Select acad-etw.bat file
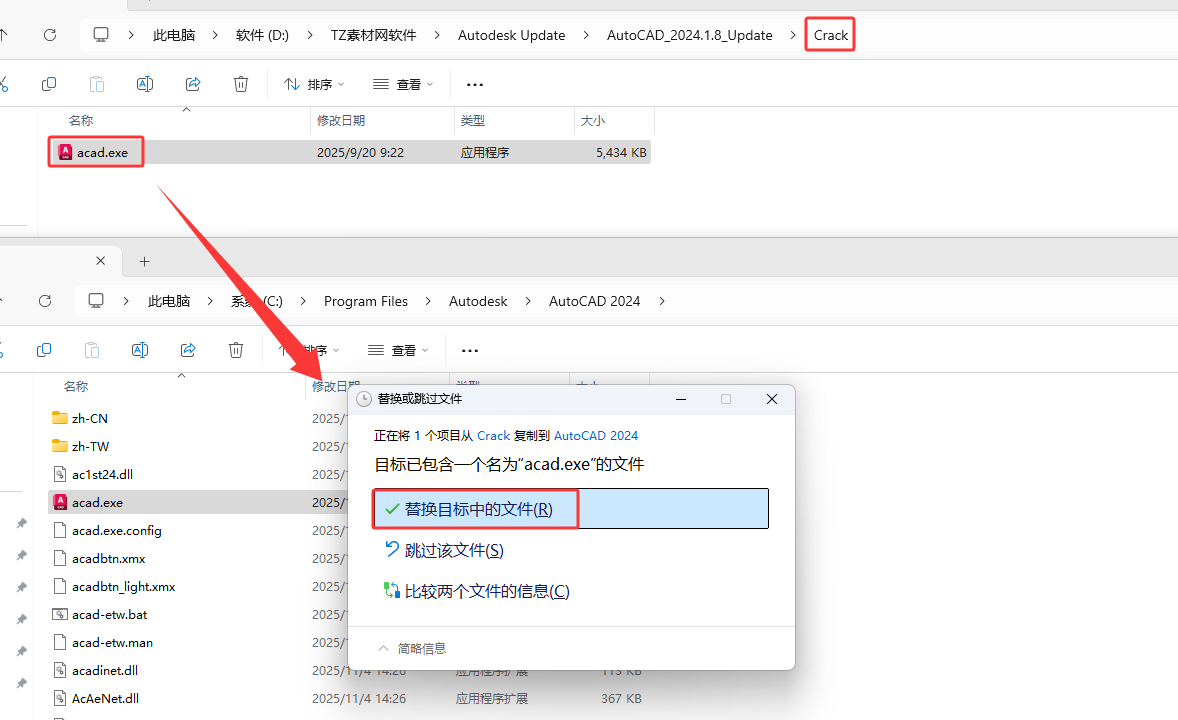 click(100, 614)
